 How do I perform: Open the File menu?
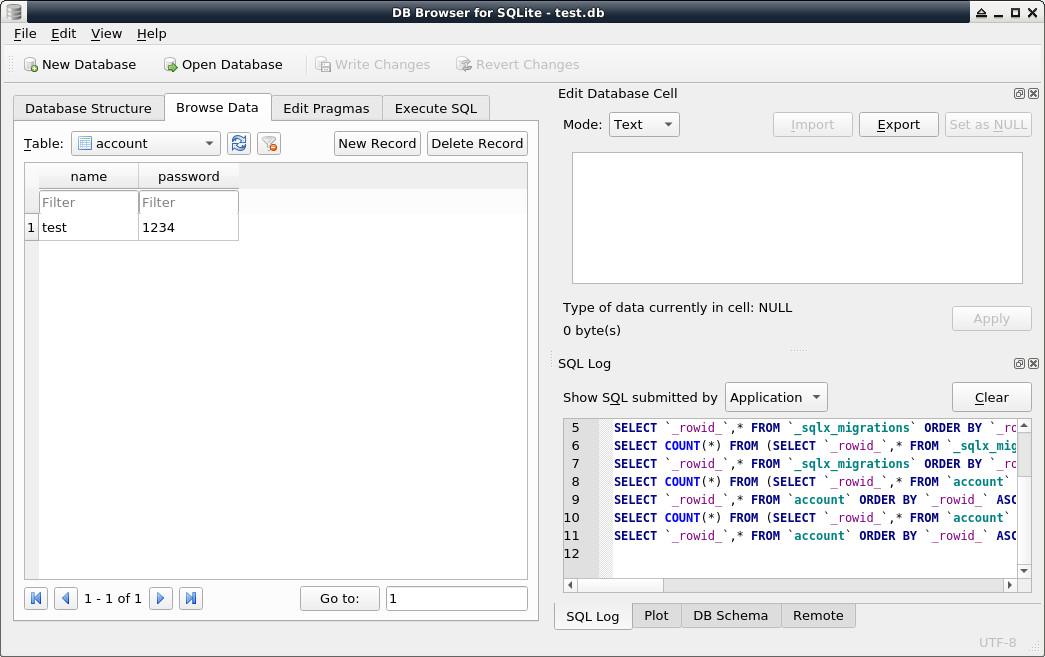click(x=25, y=33)
